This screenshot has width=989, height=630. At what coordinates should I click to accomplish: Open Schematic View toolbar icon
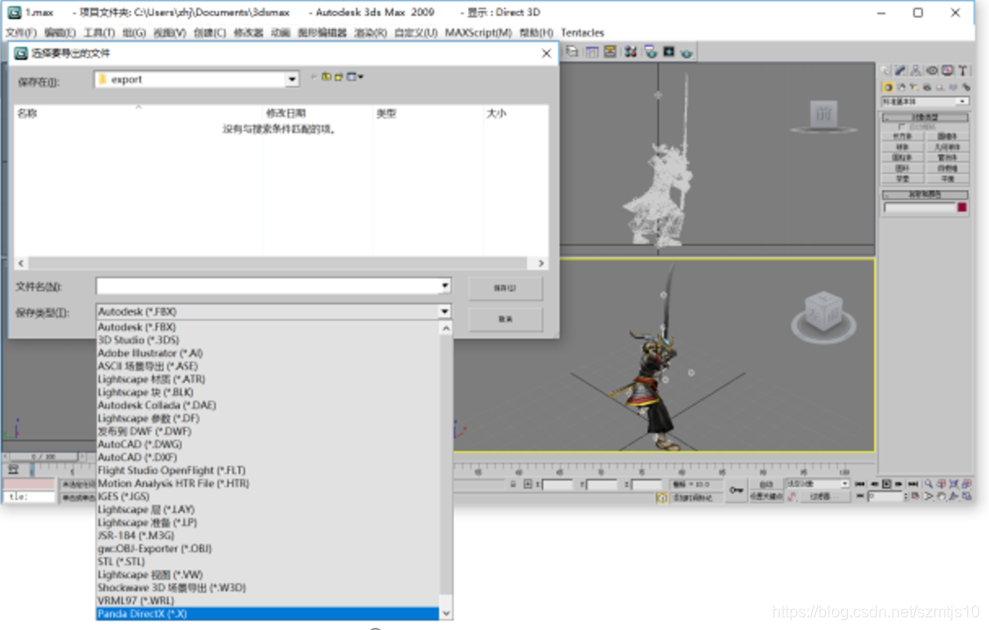pyautogui.click(x=610, y=52)
